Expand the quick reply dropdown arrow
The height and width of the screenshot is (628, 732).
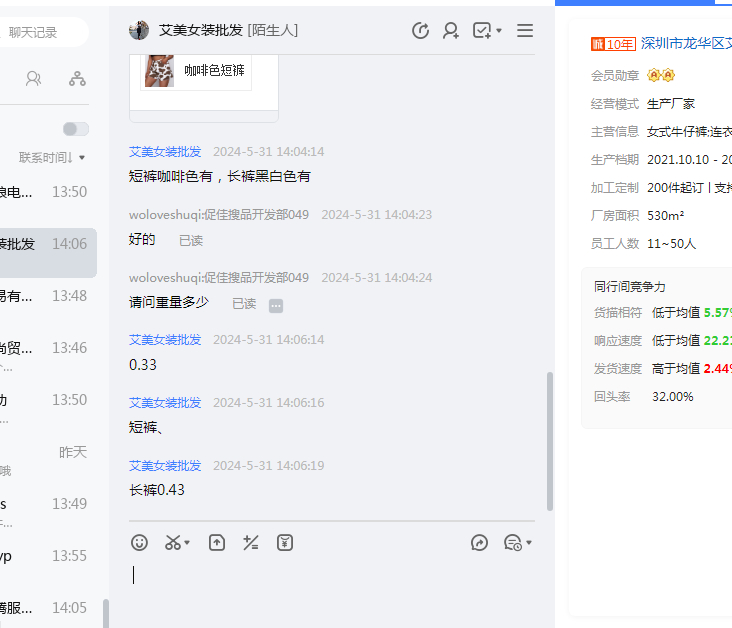529,543
